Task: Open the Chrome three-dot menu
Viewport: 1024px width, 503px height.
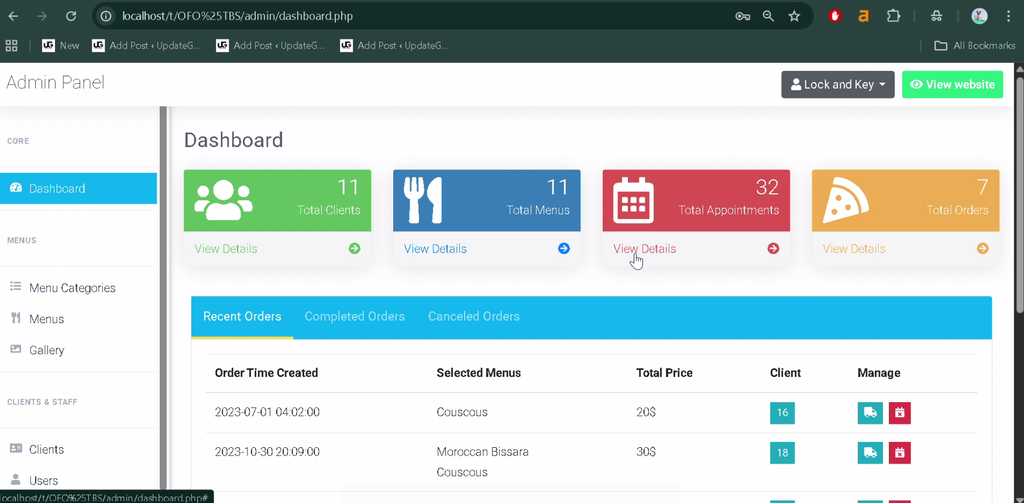Action: click(1009, 16)
